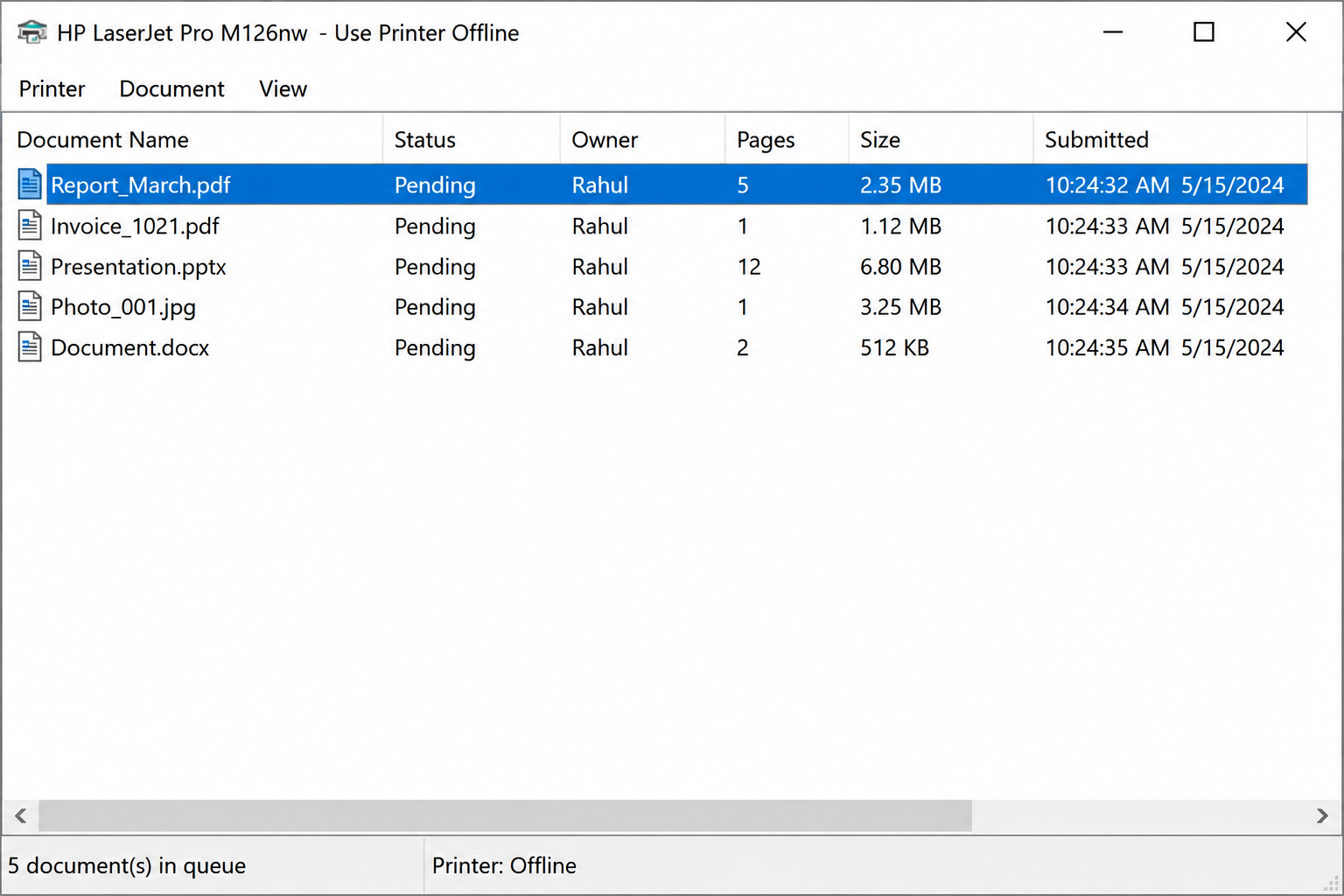Open the Printer menu
This screenshot has height=896, width=1344.
coord(52,89)
